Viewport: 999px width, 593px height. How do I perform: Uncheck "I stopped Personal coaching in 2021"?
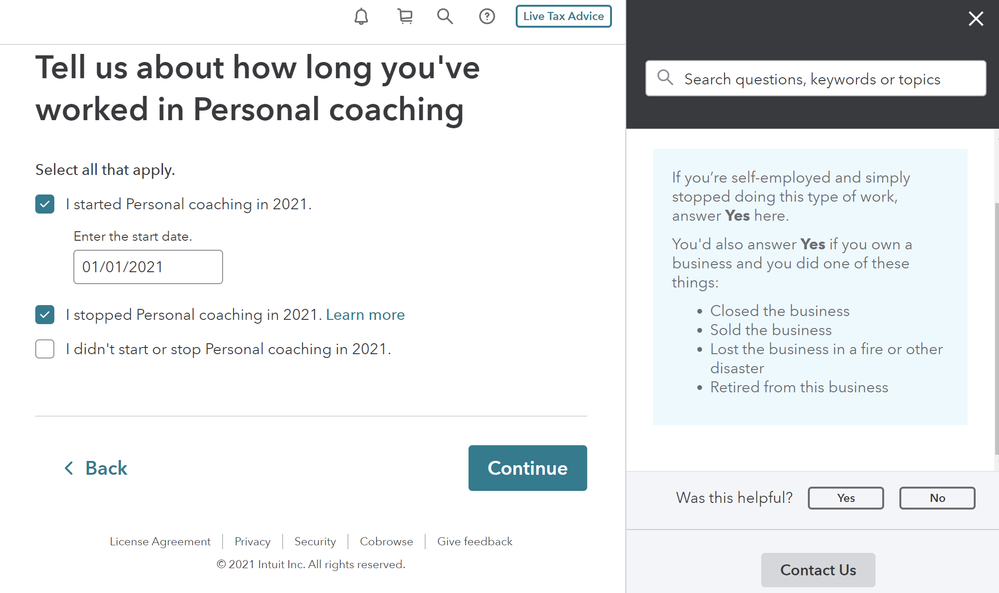pyautogui.click(x=45, y=315)
